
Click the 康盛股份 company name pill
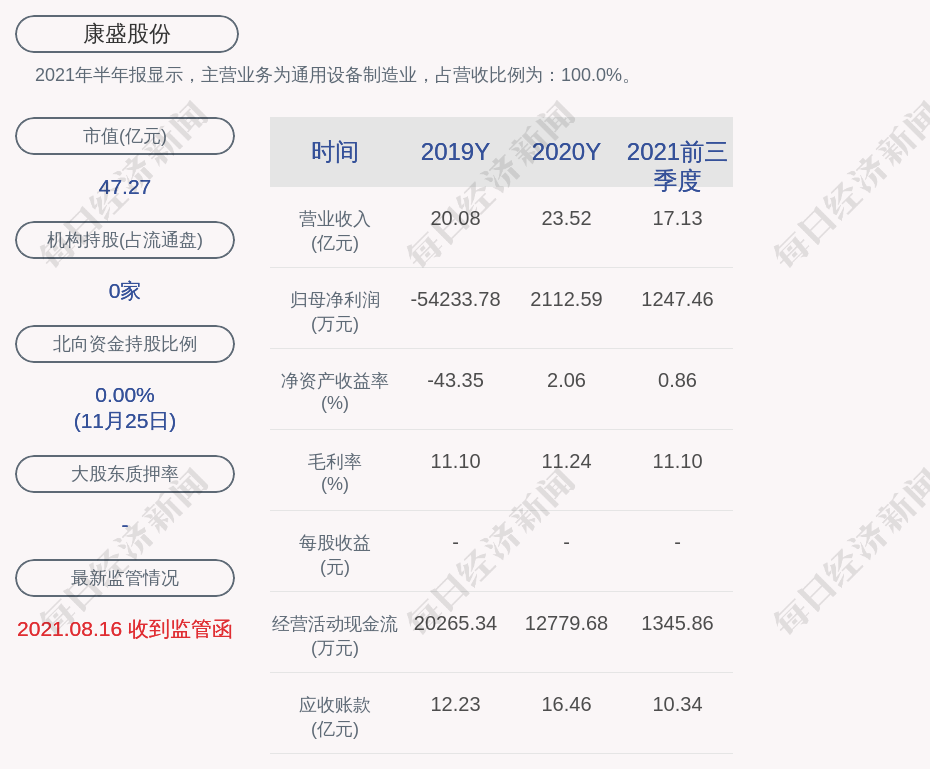coord(127,34)
